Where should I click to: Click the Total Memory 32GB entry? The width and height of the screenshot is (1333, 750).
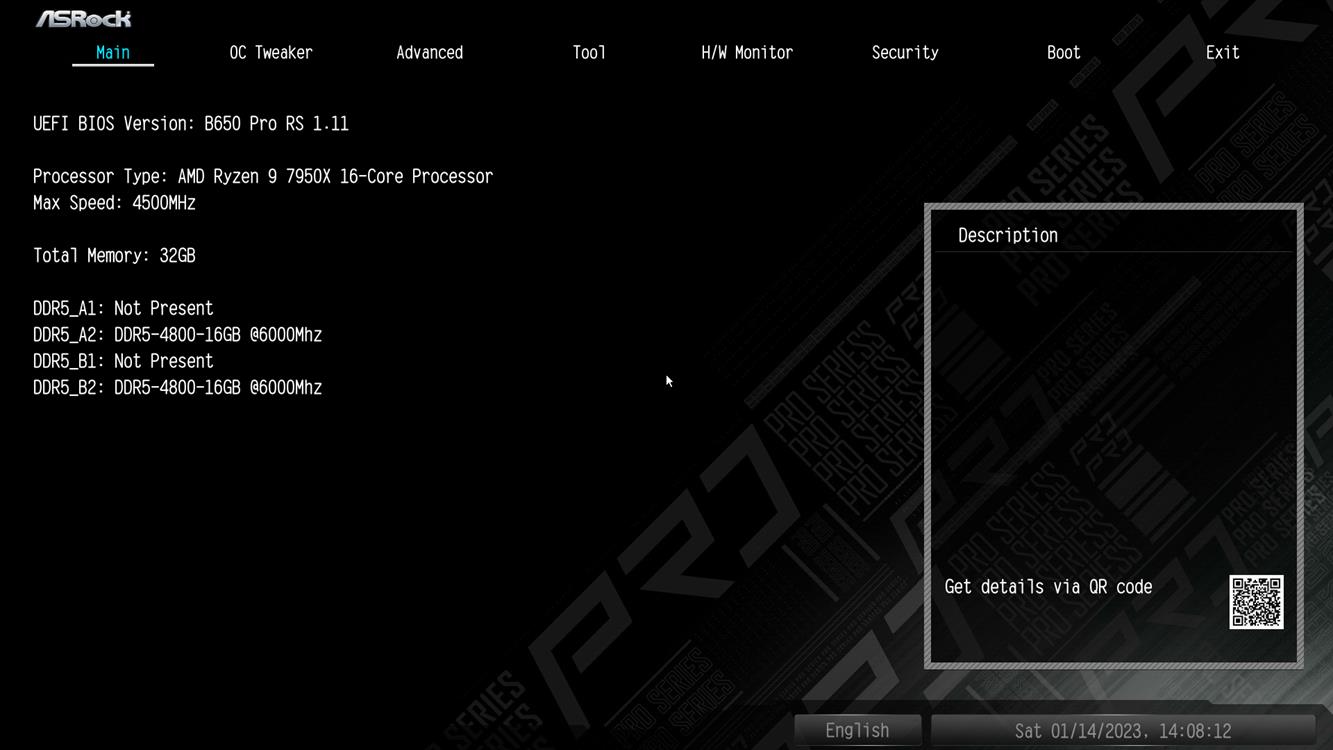click(114, 256)
